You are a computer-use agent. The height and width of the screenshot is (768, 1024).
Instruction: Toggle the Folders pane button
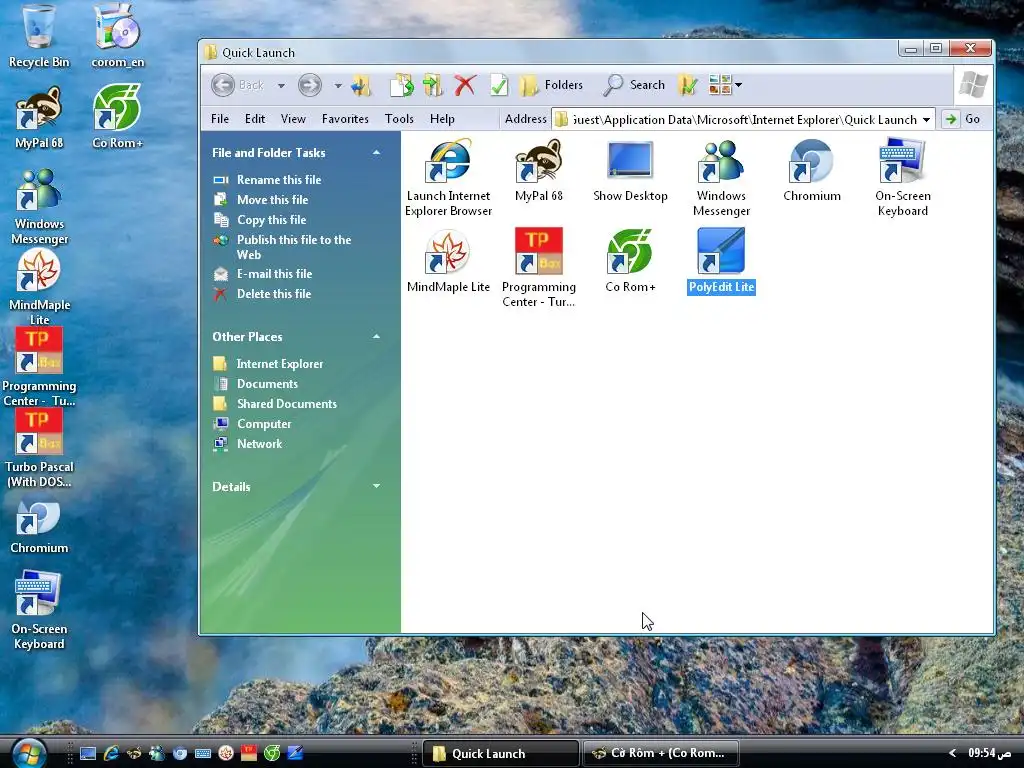coord(551,85)
